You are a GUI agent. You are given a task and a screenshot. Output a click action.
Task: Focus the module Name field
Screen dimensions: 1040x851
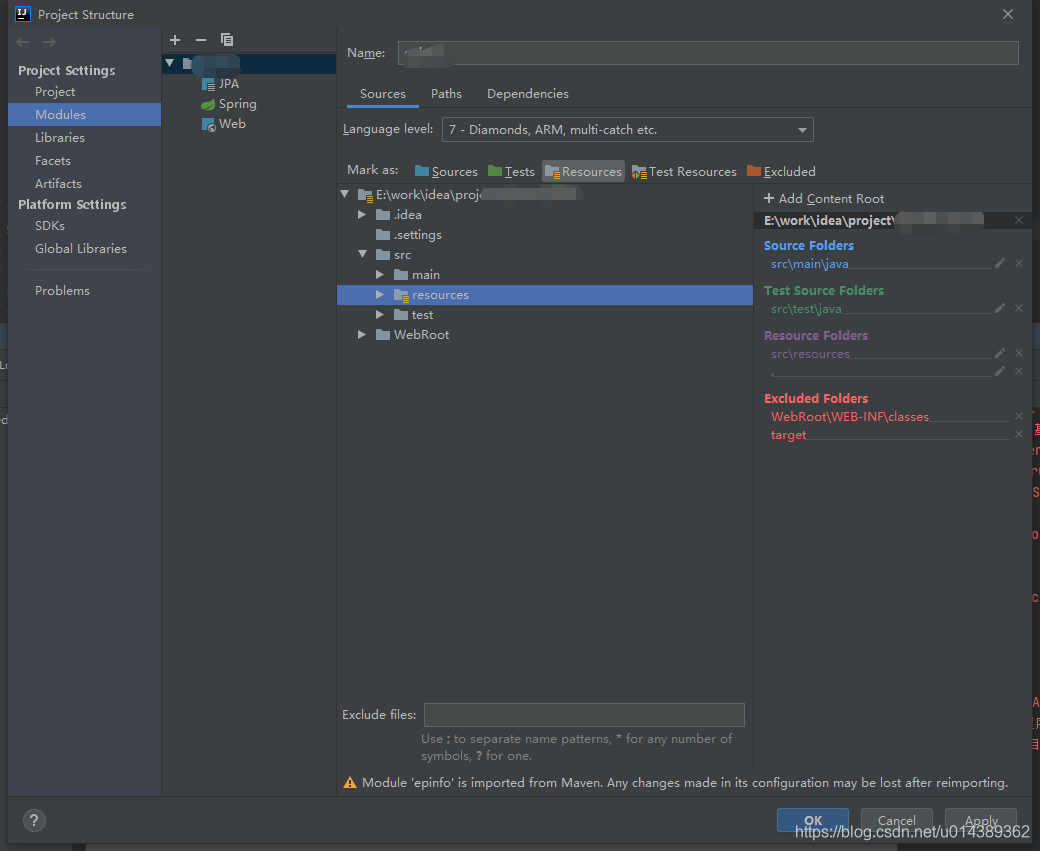[x=708, y=53]
